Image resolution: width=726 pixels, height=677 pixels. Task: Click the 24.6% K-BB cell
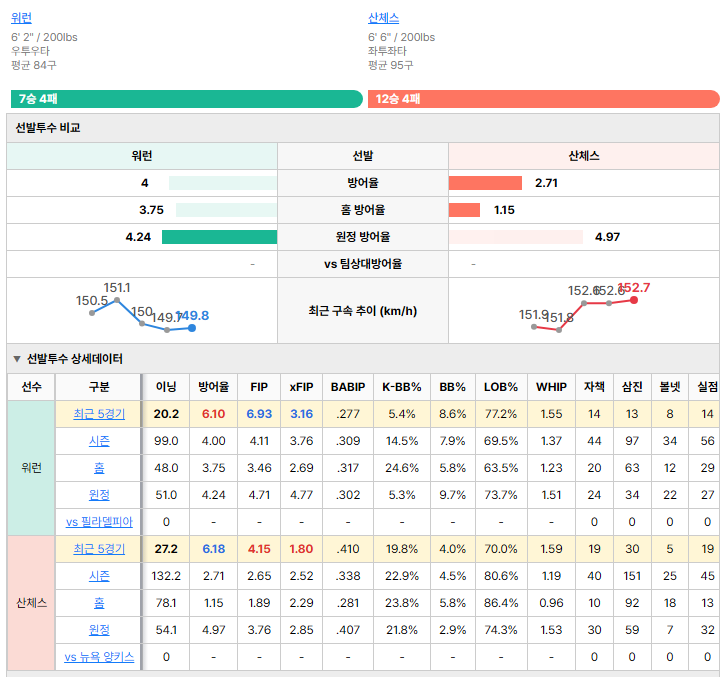402,468
